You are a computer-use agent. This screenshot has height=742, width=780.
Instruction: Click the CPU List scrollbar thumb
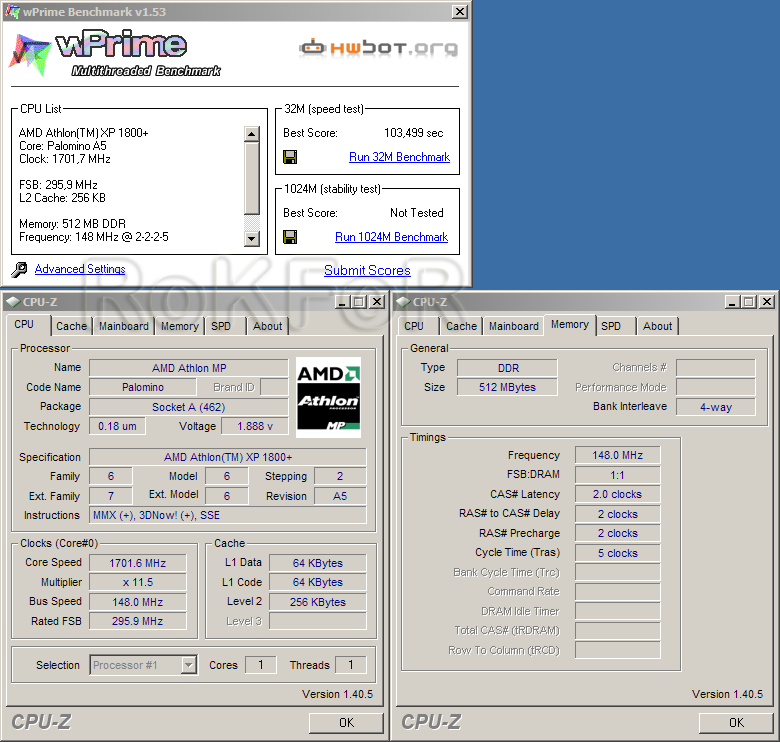[x=252, y=178]
